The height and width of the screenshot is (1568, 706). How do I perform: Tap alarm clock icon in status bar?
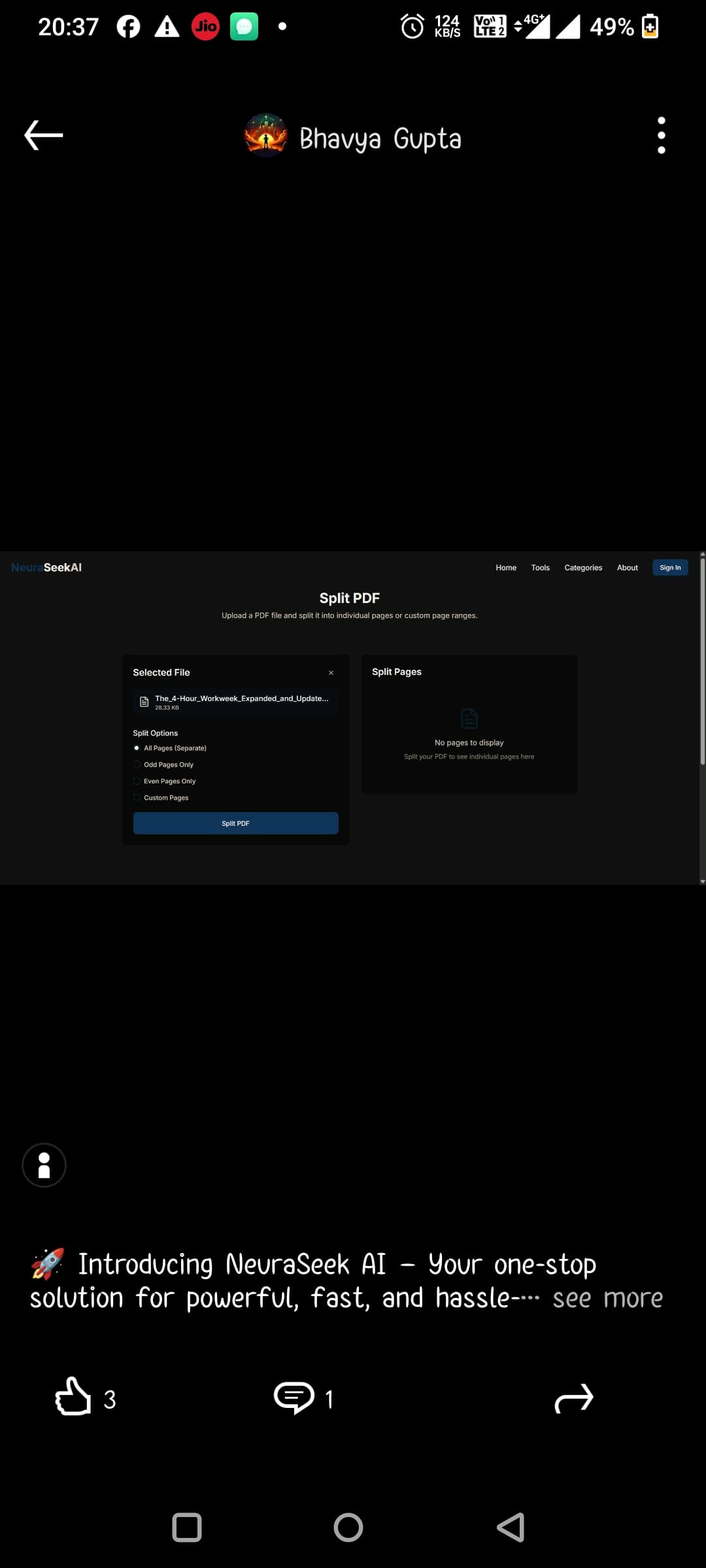point(412,27)
